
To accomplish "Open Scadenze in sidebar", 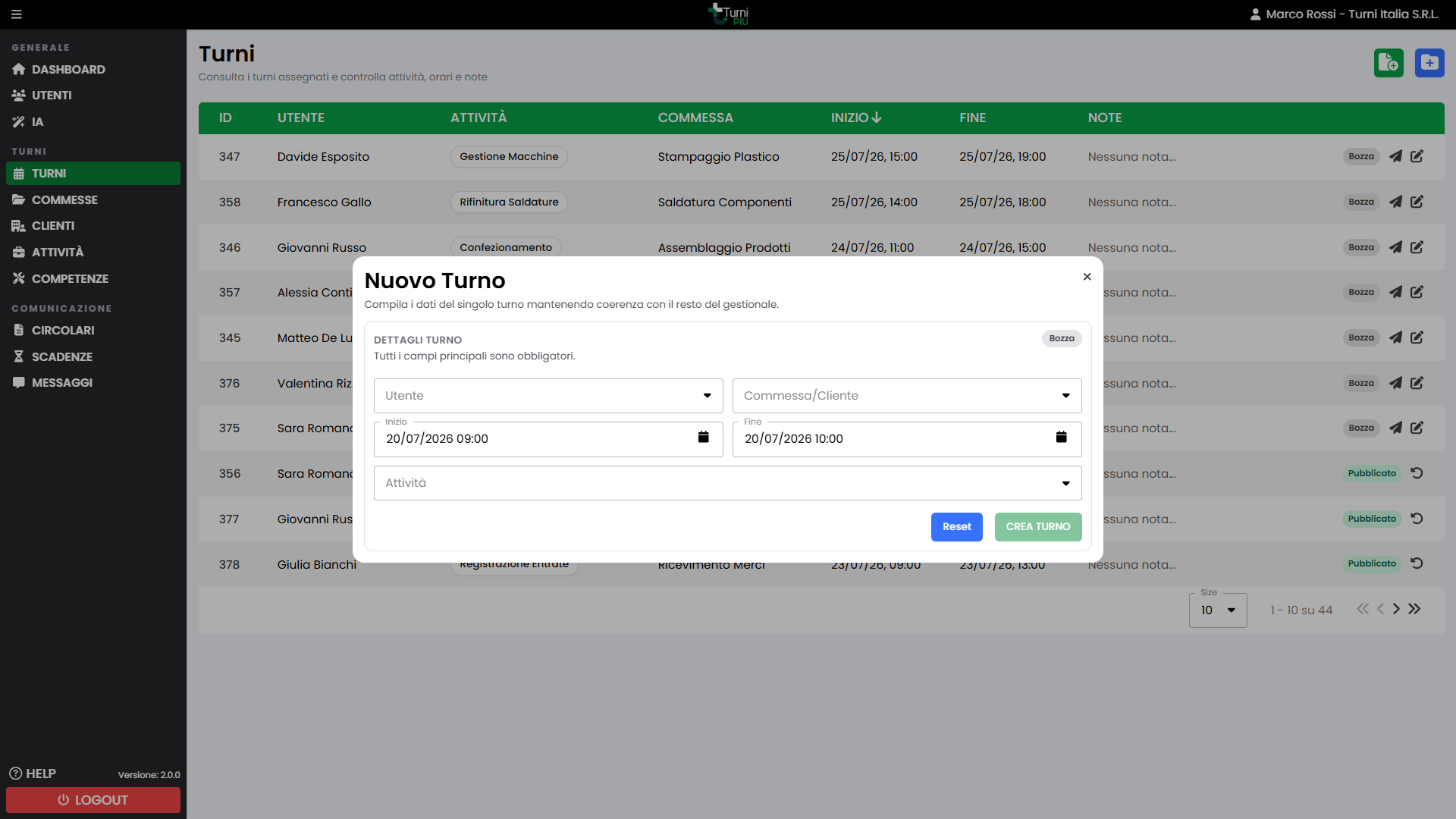I will tap(93, 357).
